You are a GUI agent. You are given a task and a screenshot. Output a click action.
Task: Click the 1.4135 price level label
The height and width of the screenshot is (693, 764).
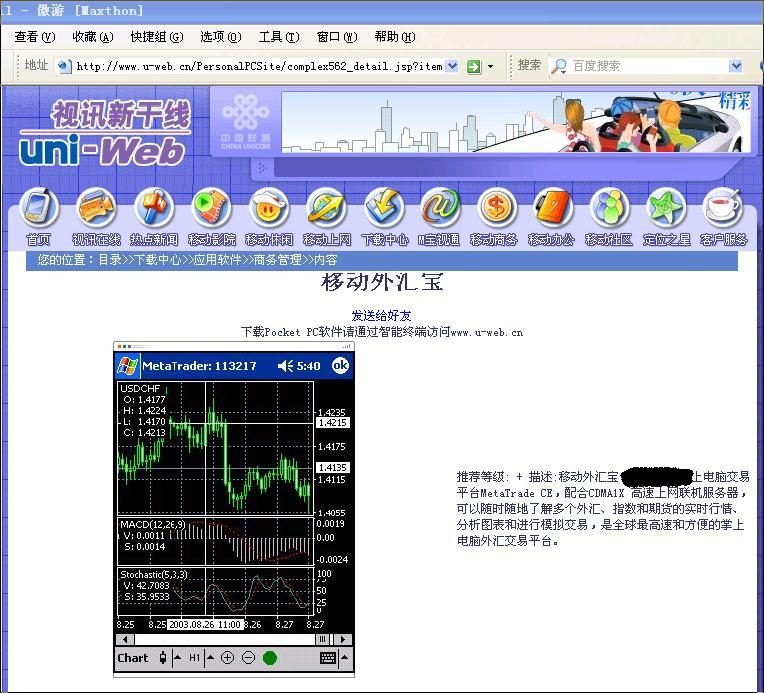(x=333, y=467)
